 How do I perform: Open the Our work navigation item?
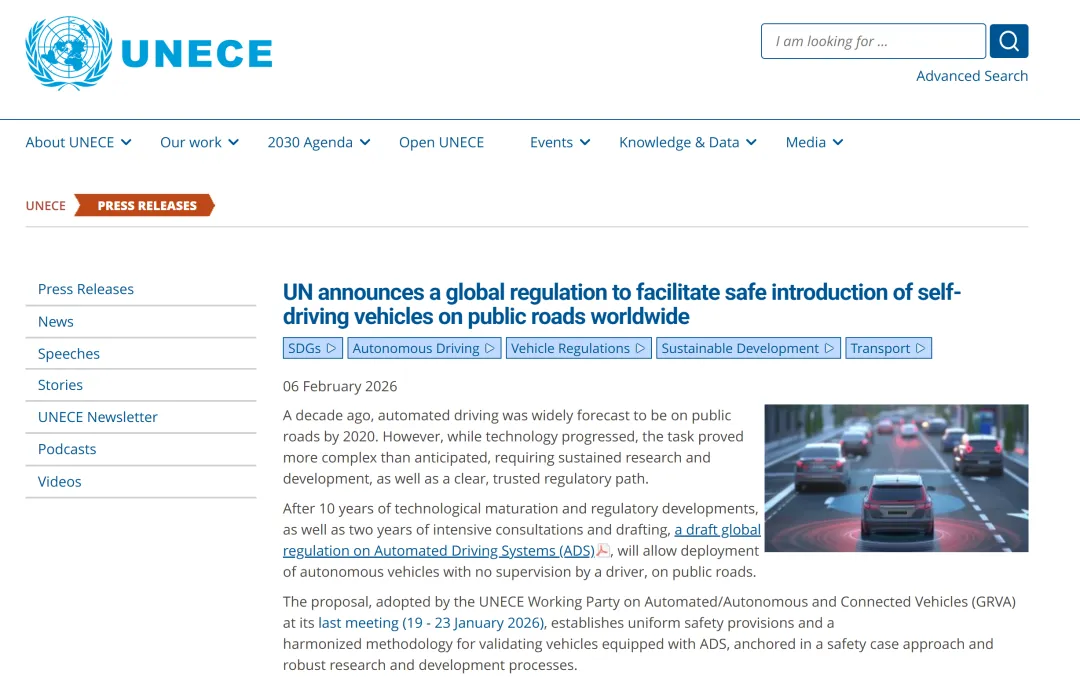coord(191,143)
